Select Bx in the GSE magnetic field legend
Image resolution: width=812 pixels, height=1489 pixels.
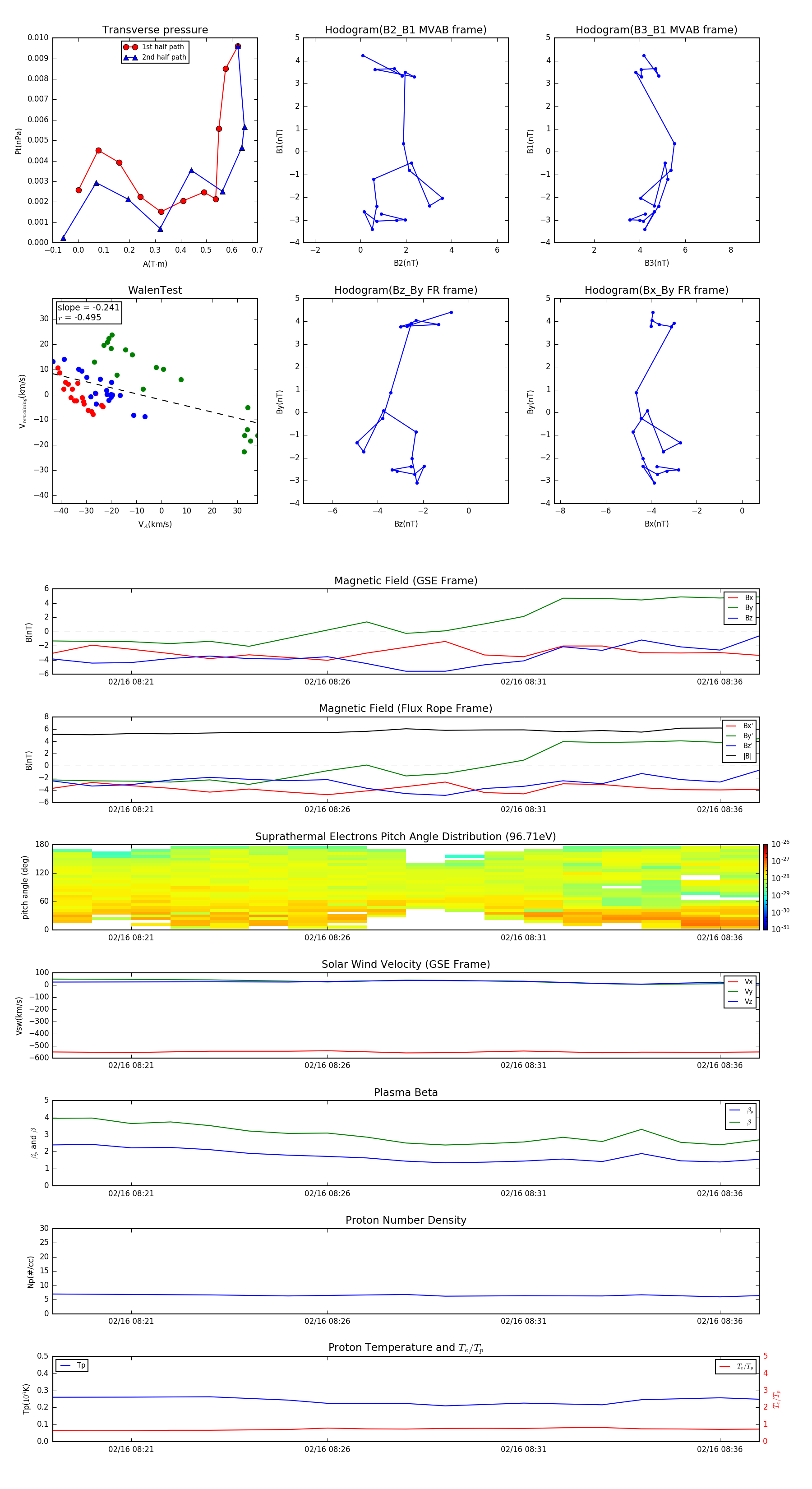click(x=740, y=598)
